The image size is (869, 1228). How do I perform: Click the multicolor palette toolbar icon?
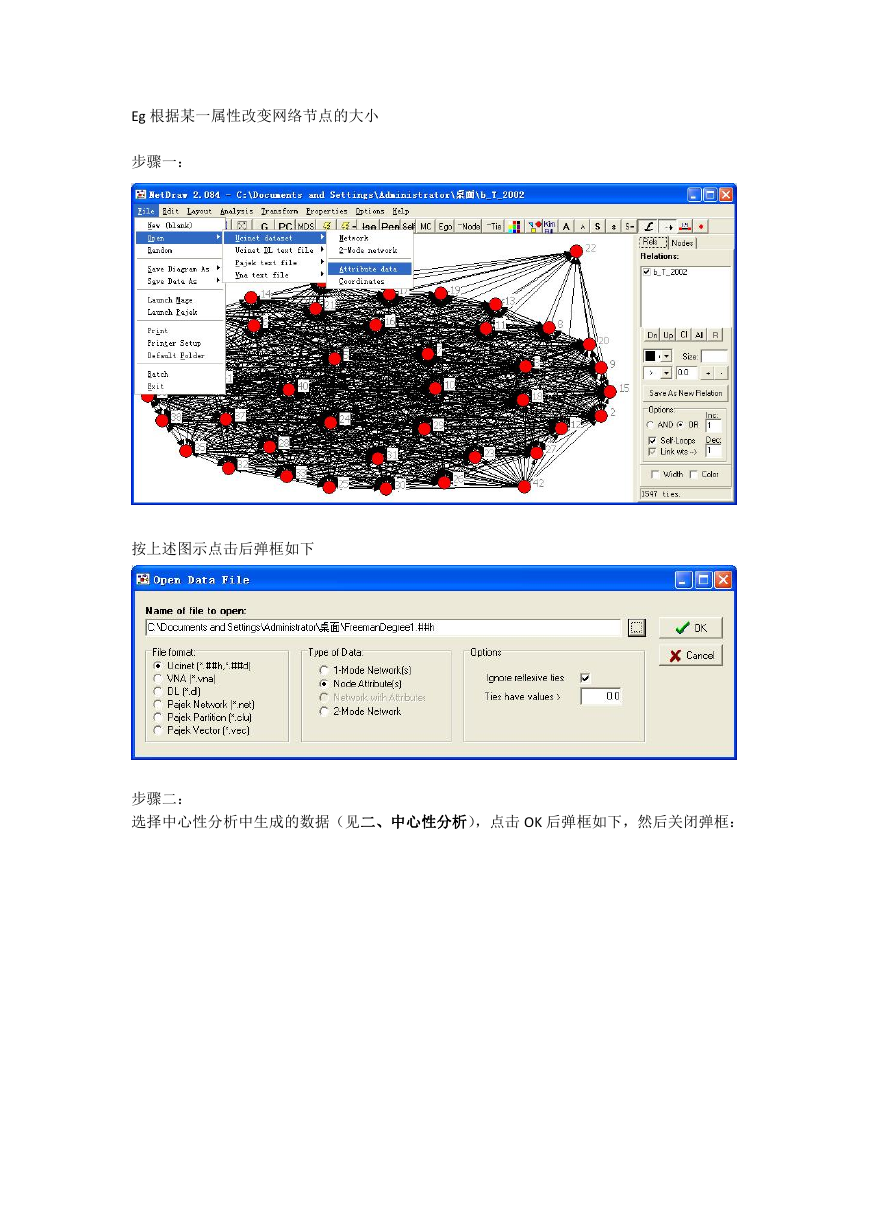(x=515, y=226)
